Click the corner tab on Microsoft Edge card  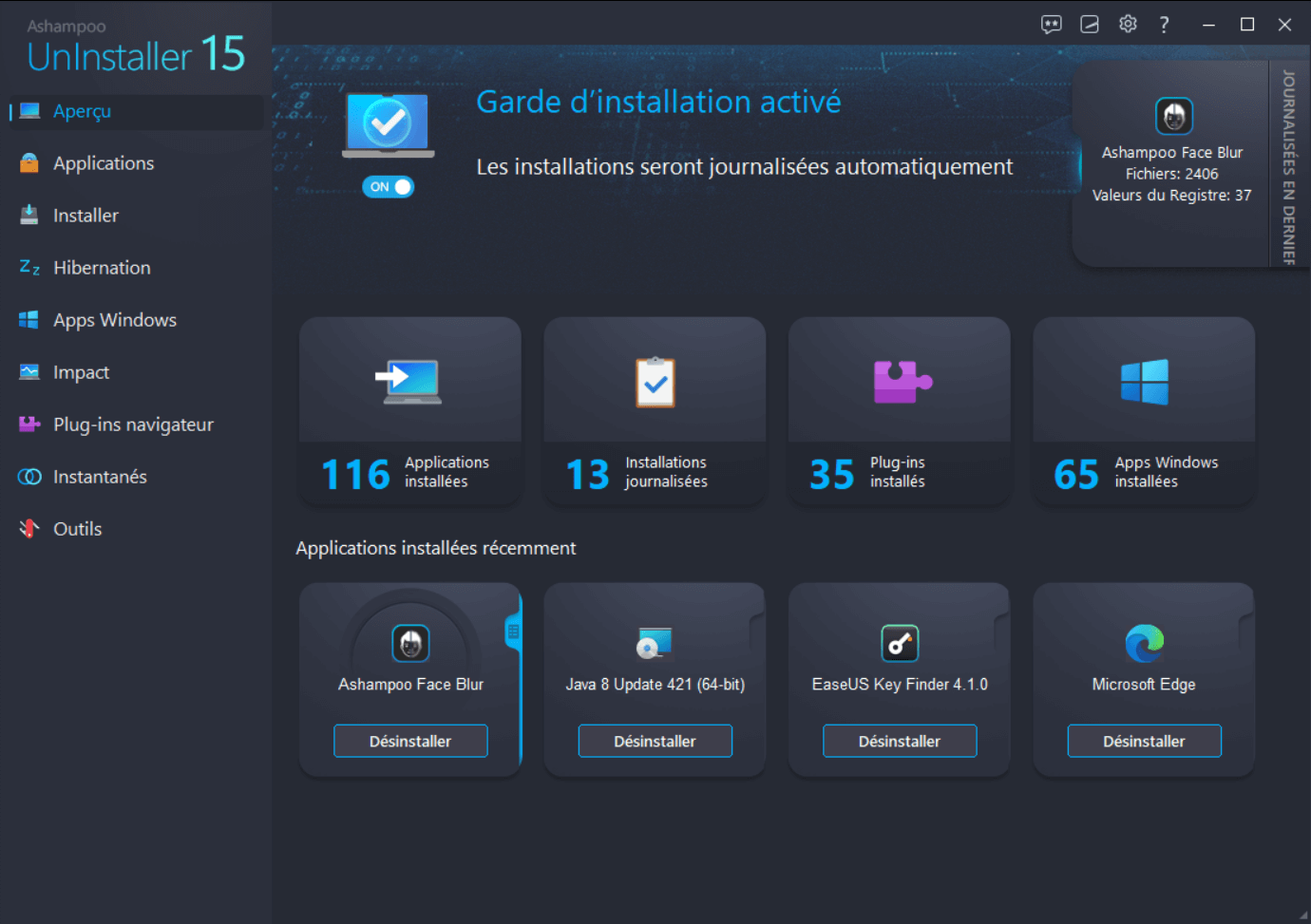pyautogui.click(x=1246, y=631)
